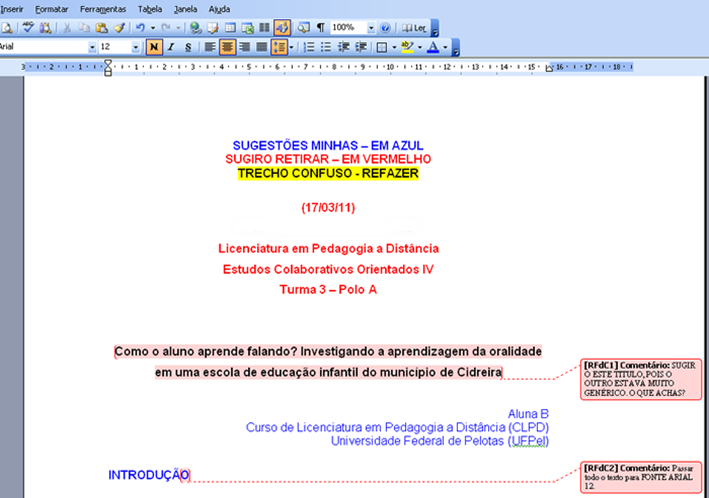Viewport: 709px width, 498px height.
Task: Apply numbered list formatting
Action: (x=309, y=47)
